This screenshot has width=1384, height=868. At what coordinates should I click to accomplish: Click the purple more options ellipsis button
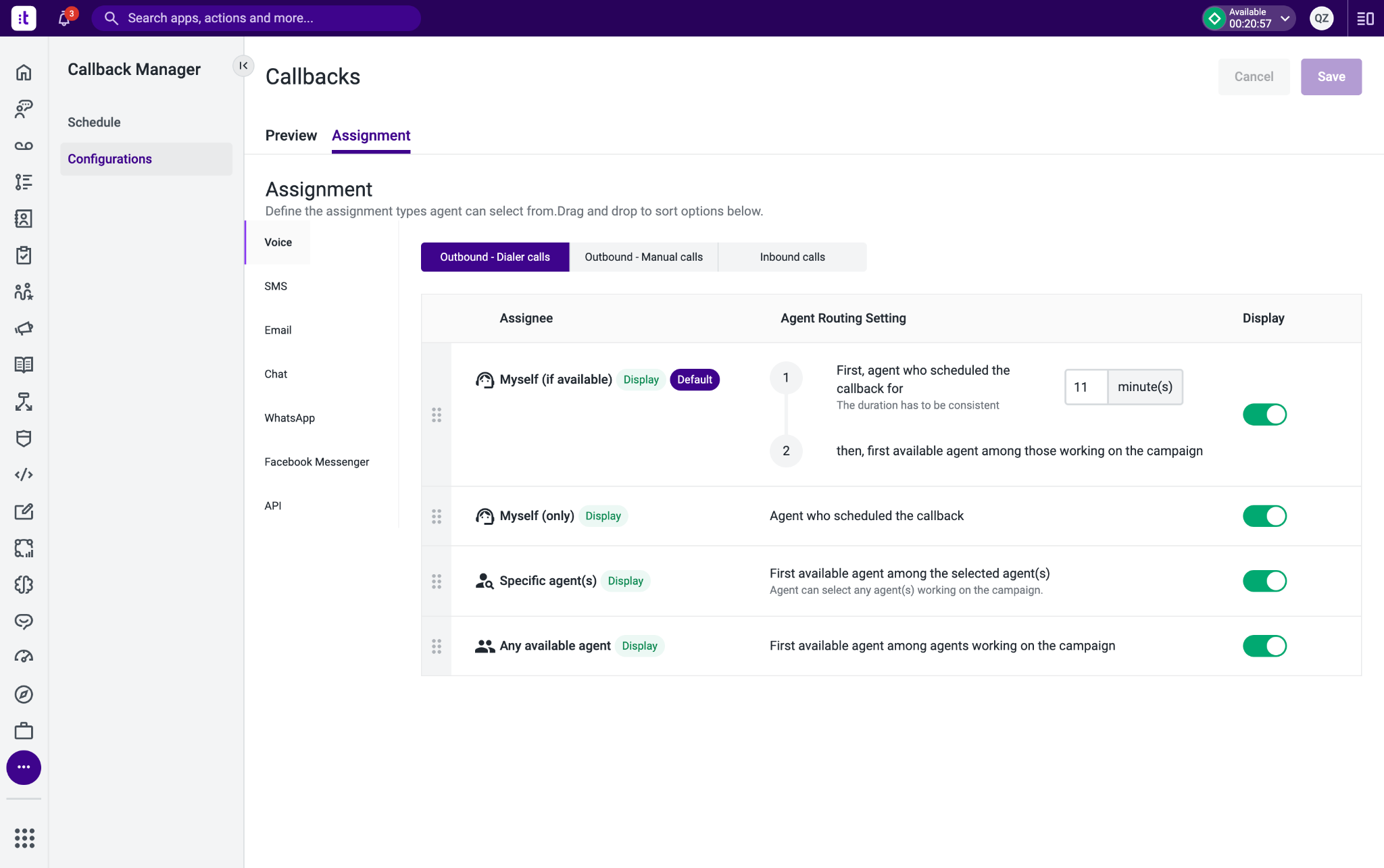[24, 767]
